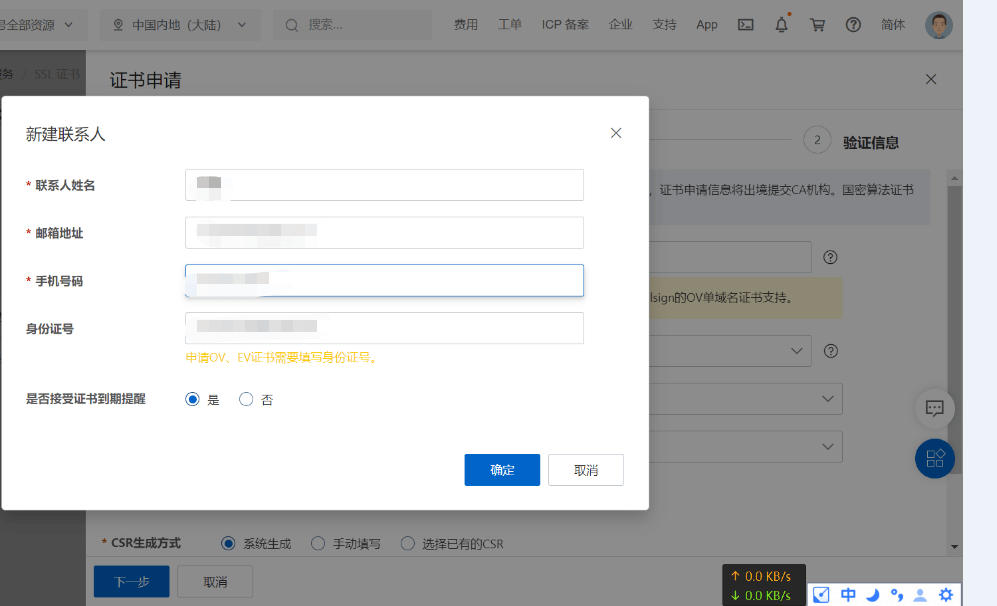997x606 pixels.
Task: Open the Cloud Shell terminal icon
Action: coord(745,25)
